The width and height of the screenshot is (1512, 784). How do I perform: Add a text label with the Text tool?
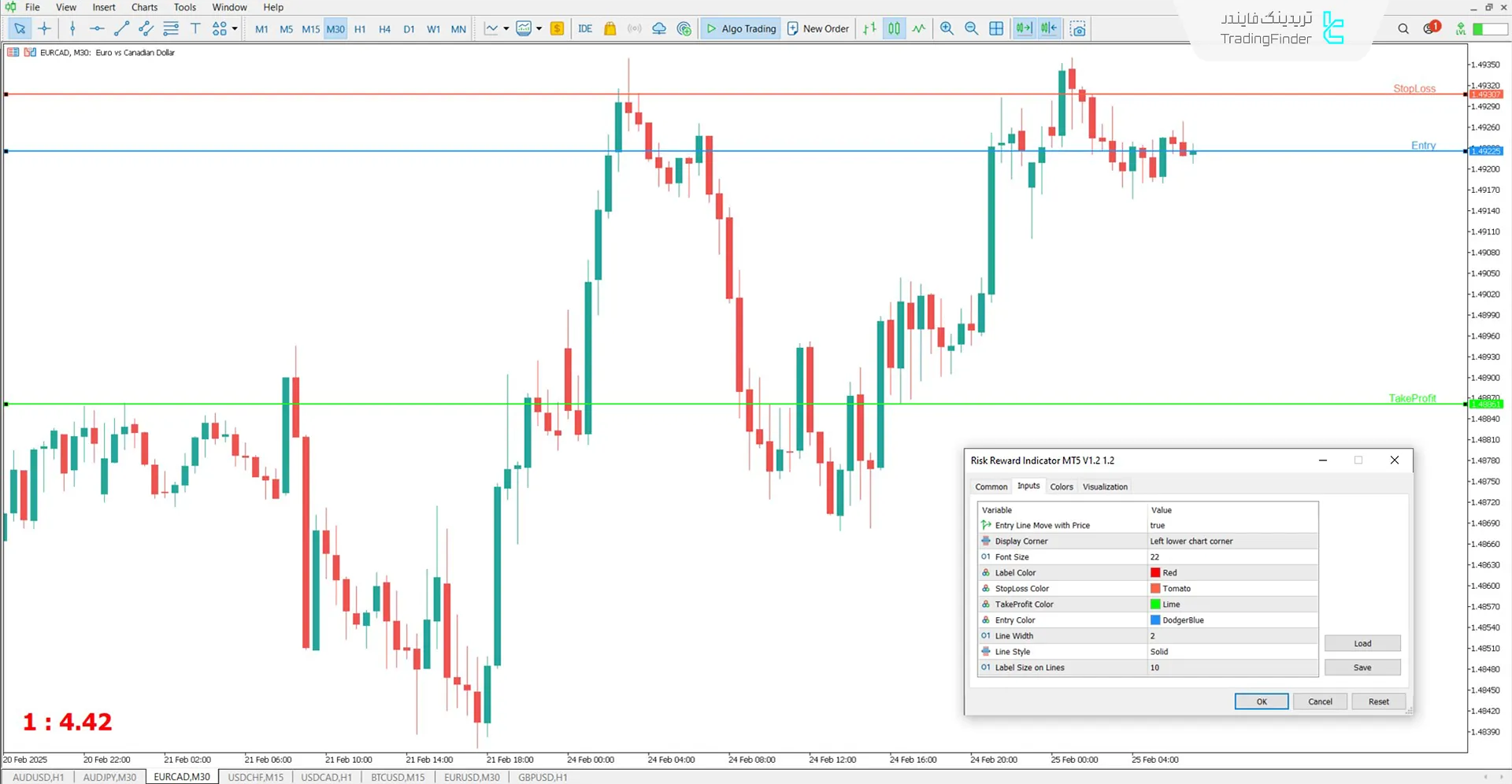[x=195, y=28]
